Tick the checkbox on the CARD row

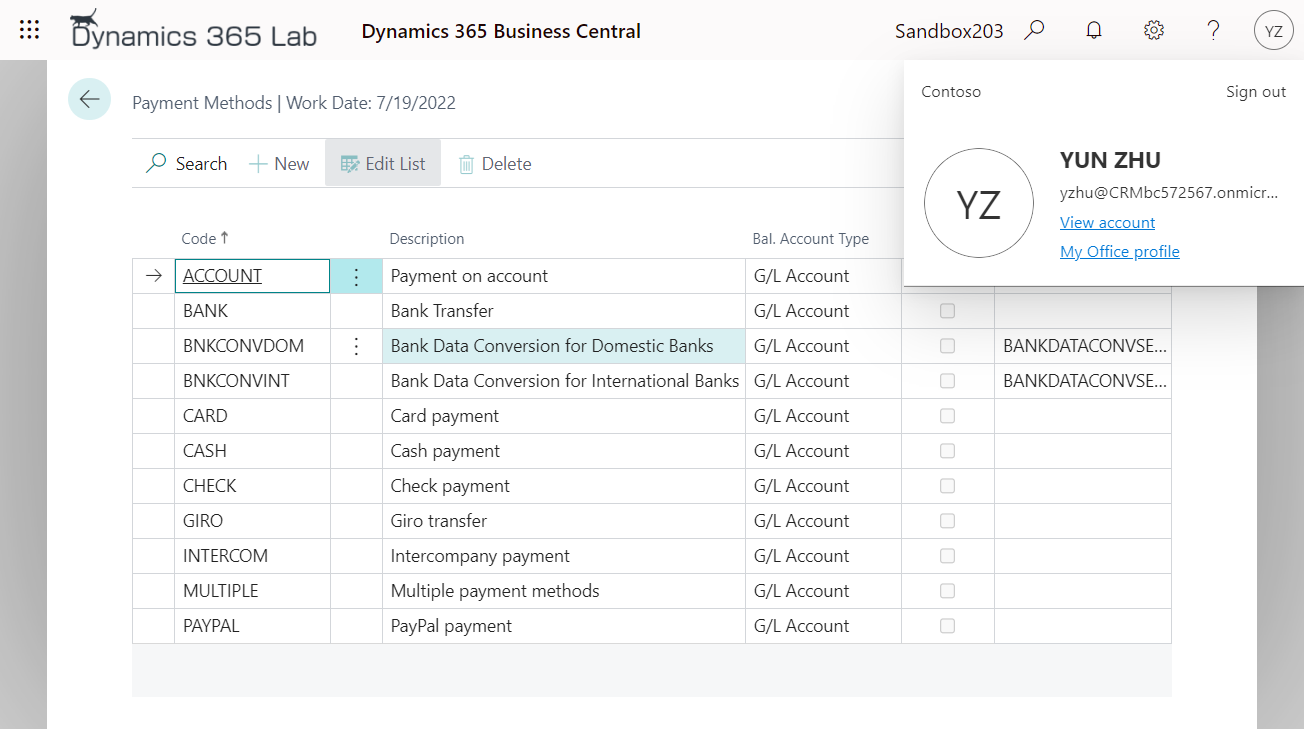click(947, 415)
